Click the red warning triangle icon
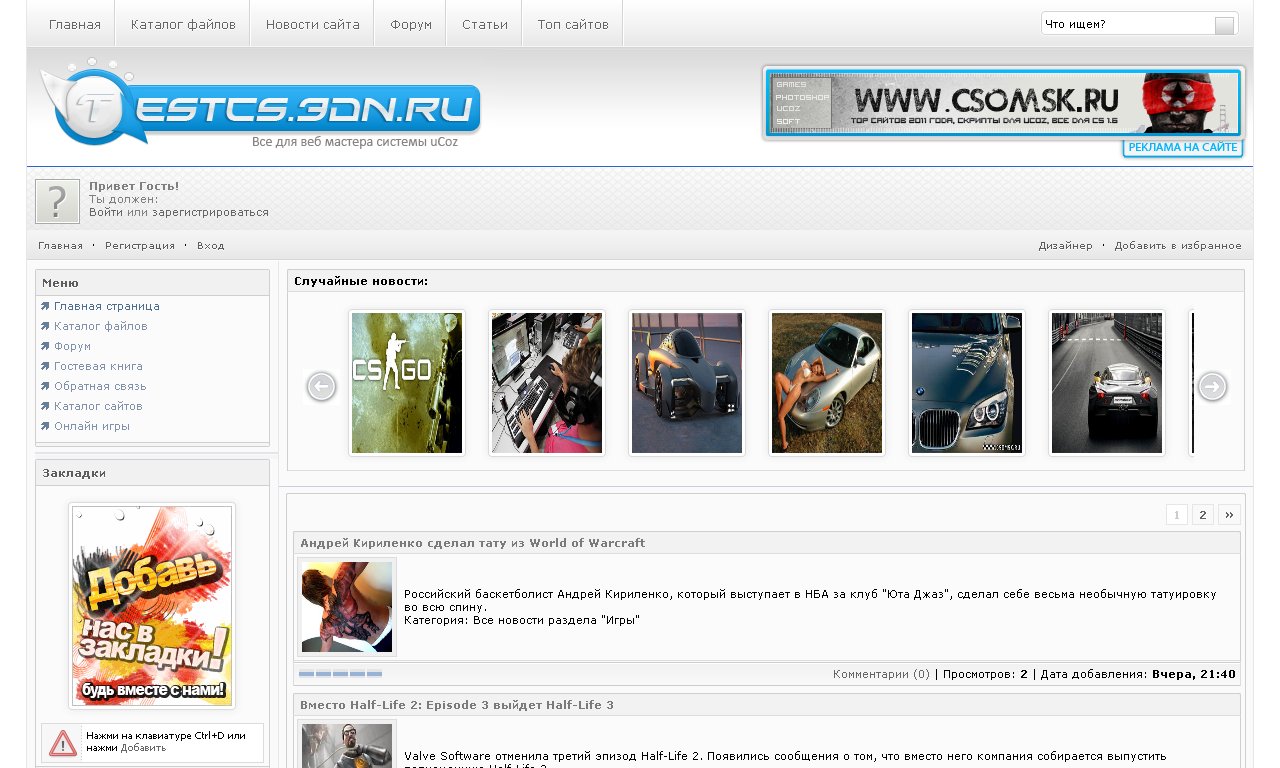This screenshot has width=1280, height=768. (63, 743)
